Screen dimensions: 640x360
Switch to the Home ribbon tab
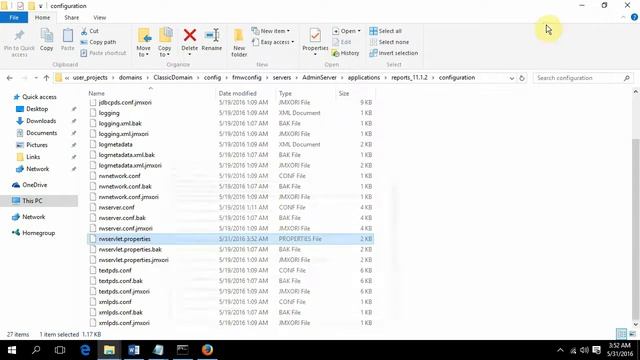coord(42,18)
